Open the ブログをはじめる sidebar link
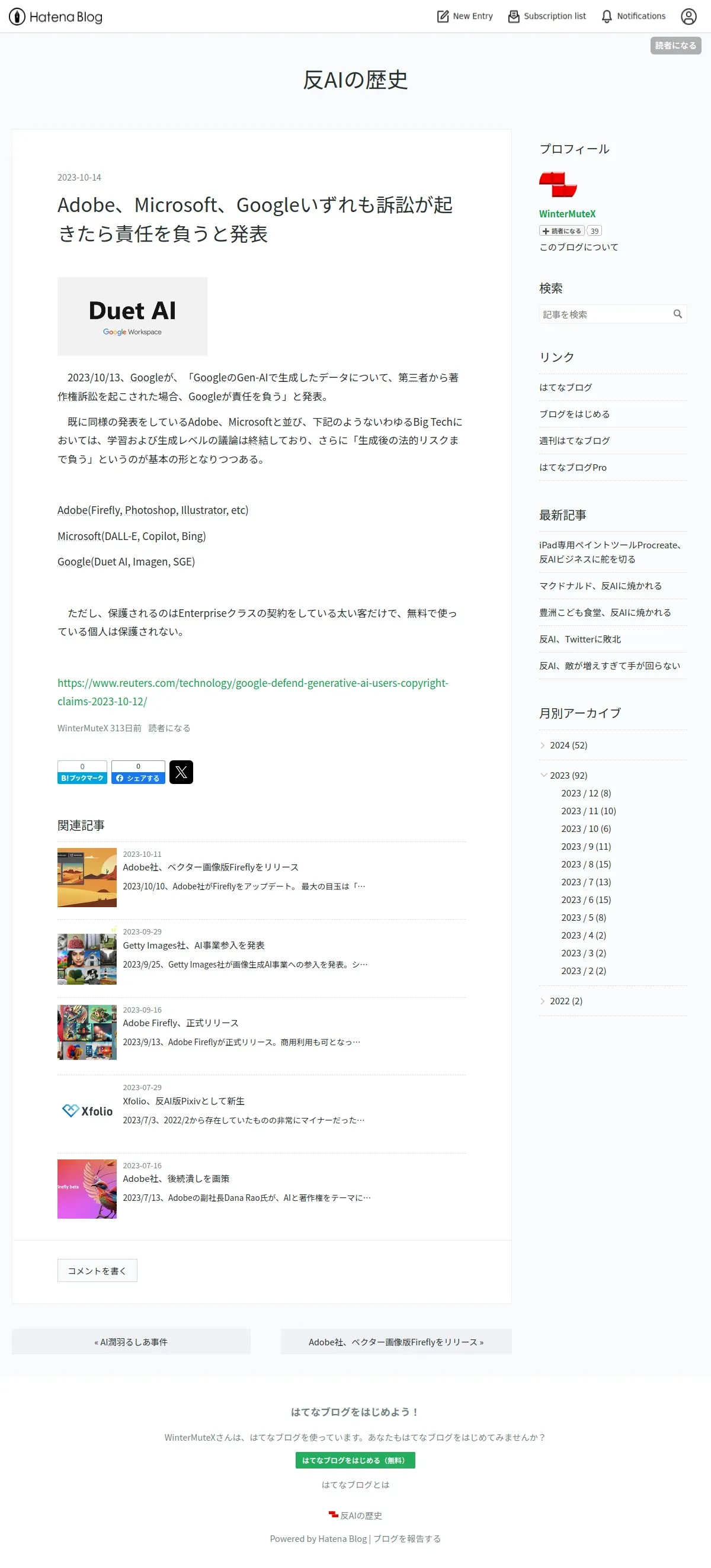The height and width of the screenshot is (1568, 711). 574,415
